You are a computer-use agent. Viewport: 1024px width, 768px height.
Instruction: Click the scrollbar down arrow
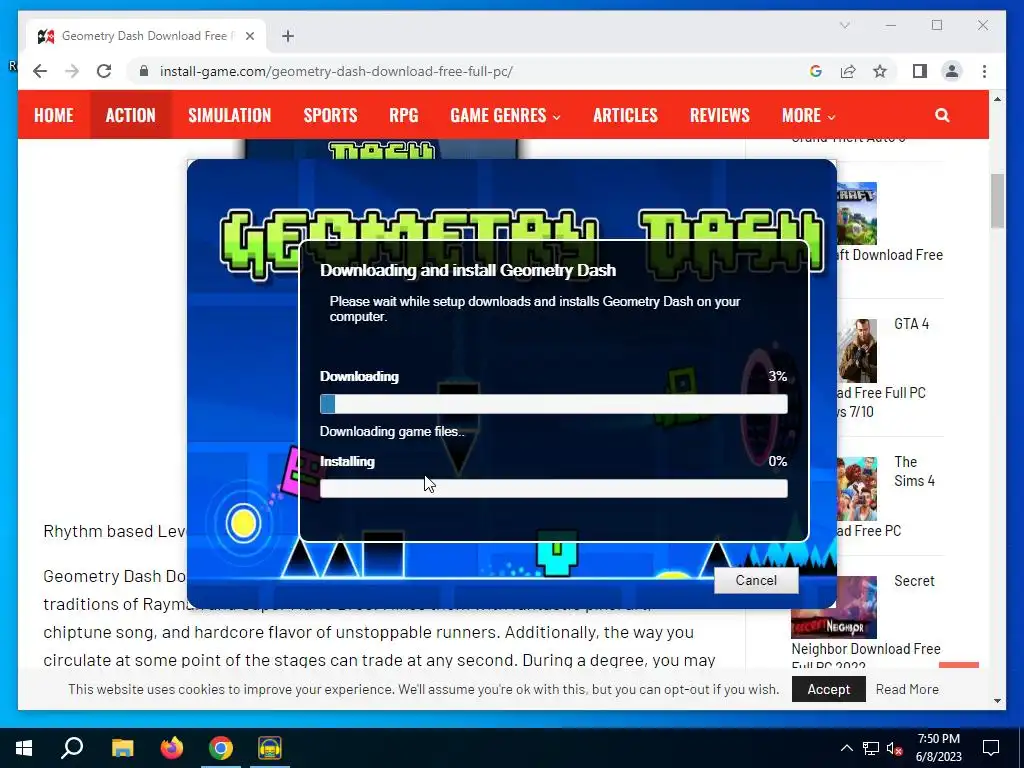point(997,701)
